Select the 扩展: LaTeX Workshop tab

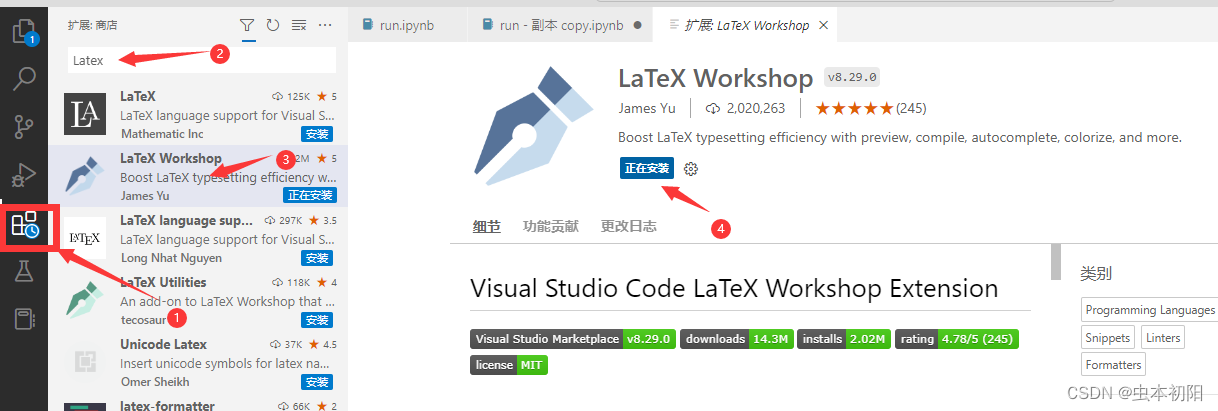(x=747, y=25)
